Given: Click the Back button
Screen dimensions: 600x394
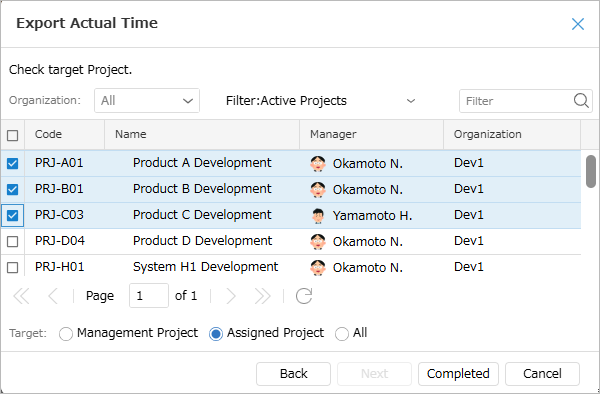Looking at the screenshot, I should [293, 374].
